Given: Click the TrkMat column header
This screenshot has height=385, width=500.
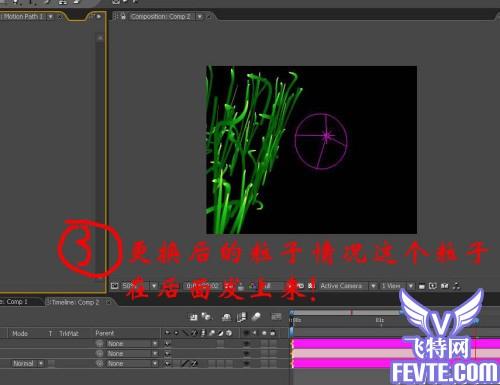Looking at the screenshot, I should [x=69, y=333].
